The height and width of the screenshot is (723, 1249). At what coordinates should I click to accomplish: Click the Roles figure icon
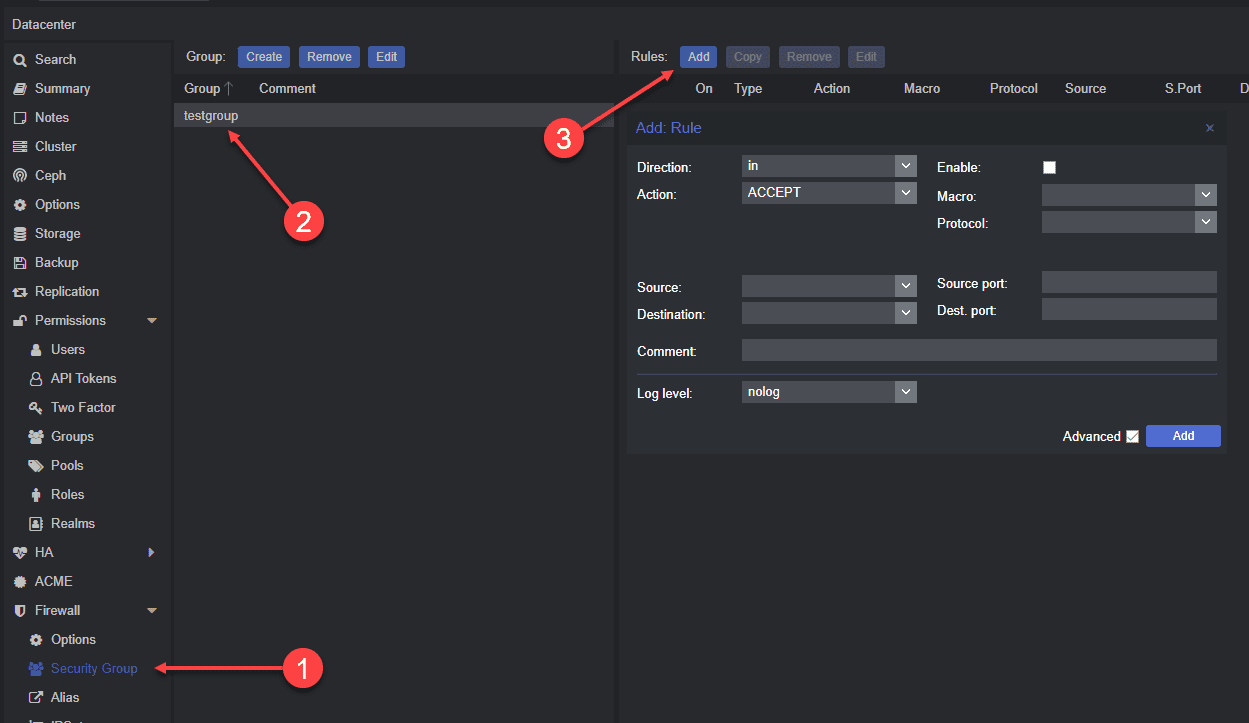(x=36, y=495)
